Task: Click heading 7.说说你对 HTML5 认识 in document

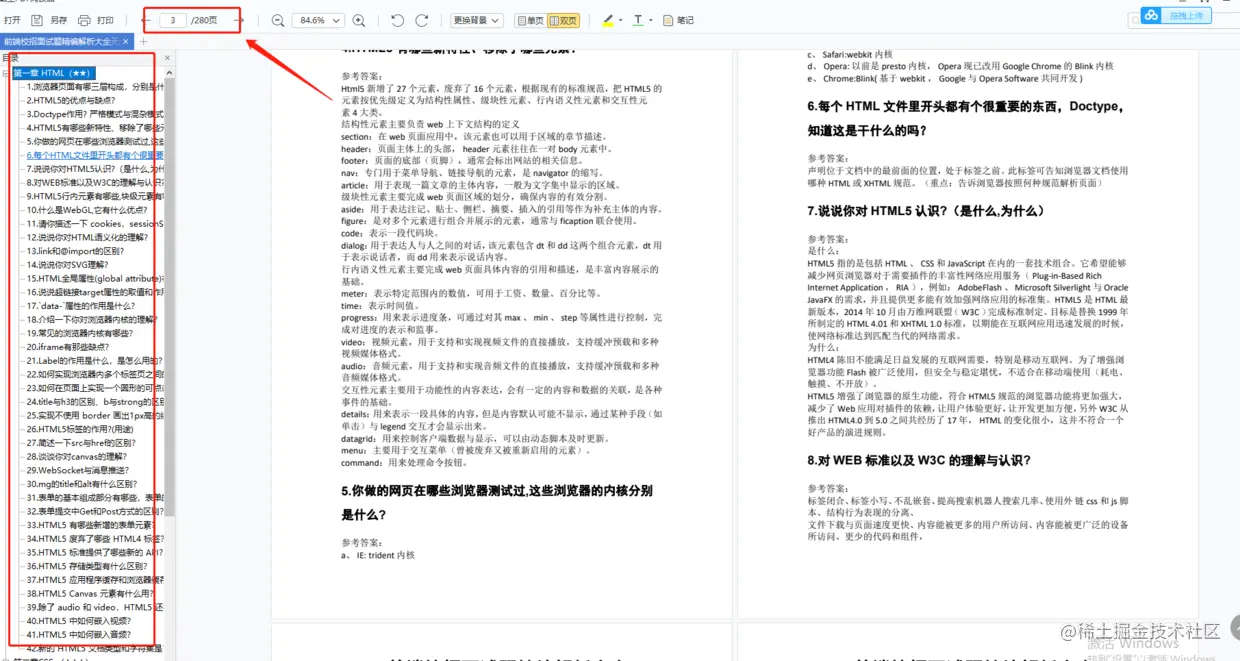Action: point(926,211)
